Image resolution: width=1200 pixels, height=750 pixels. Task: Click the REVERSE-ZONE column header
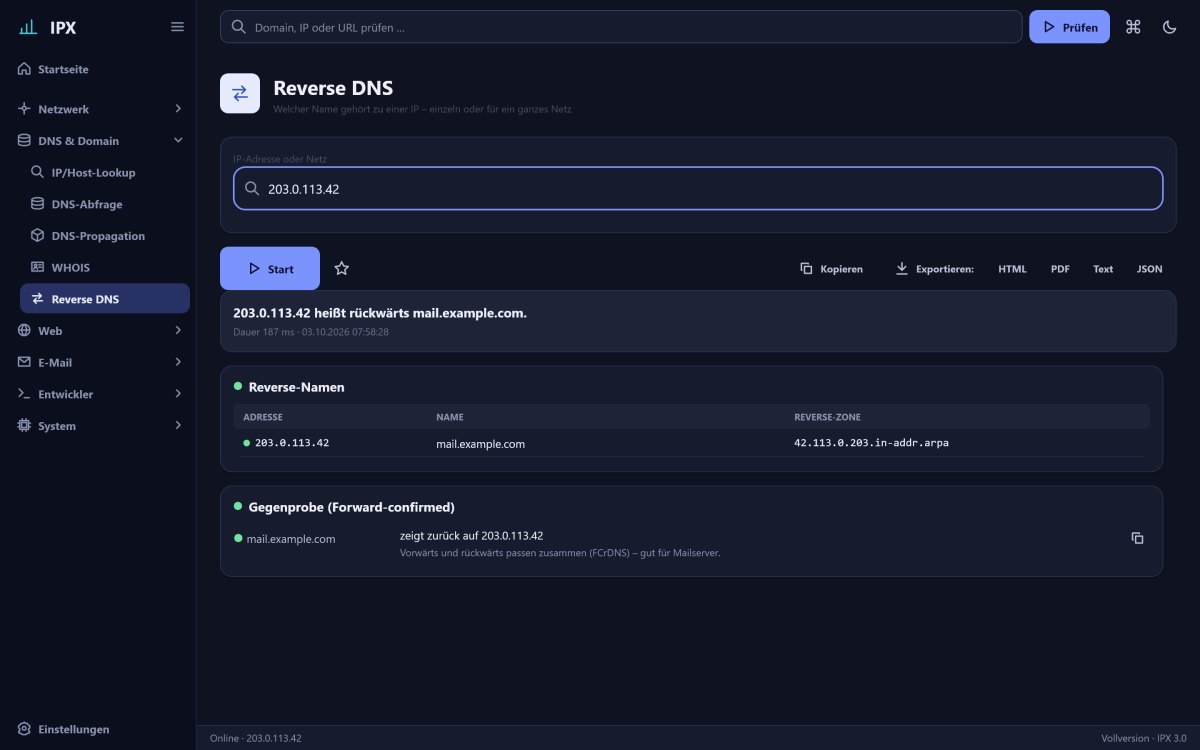(827, 416)
